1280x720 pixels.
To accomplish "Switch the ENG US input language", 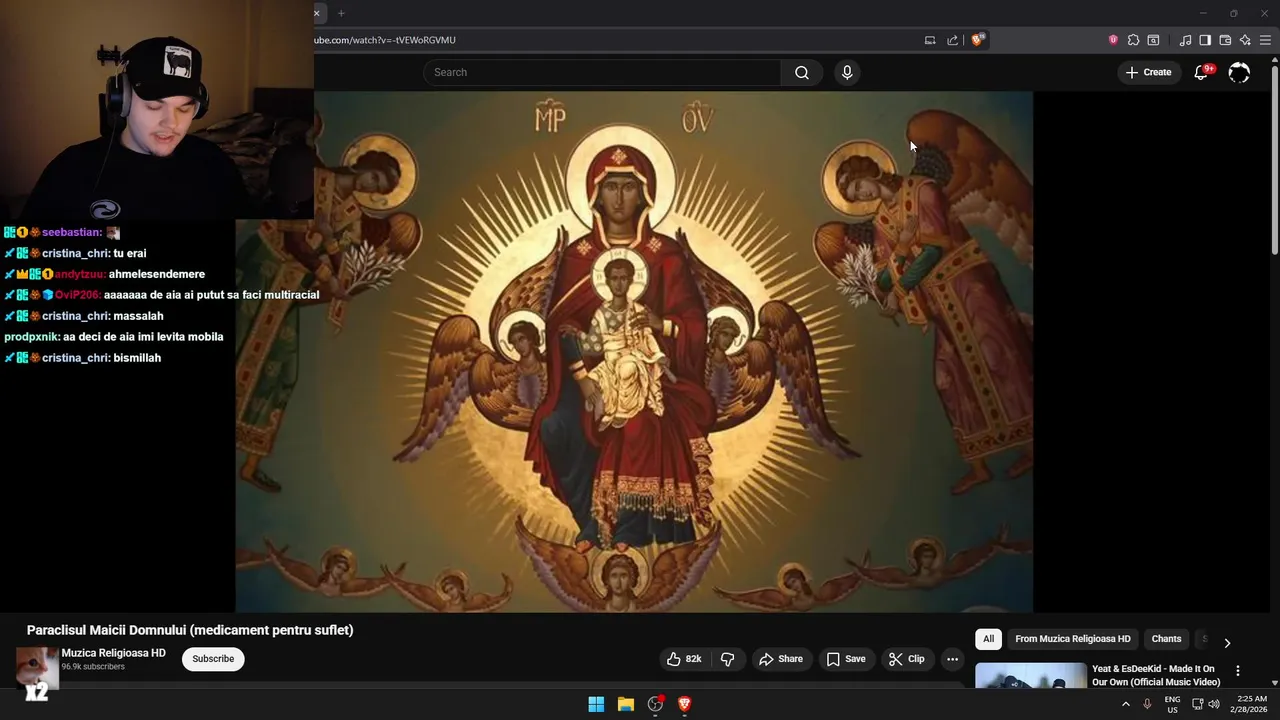I will (1172, 704).
